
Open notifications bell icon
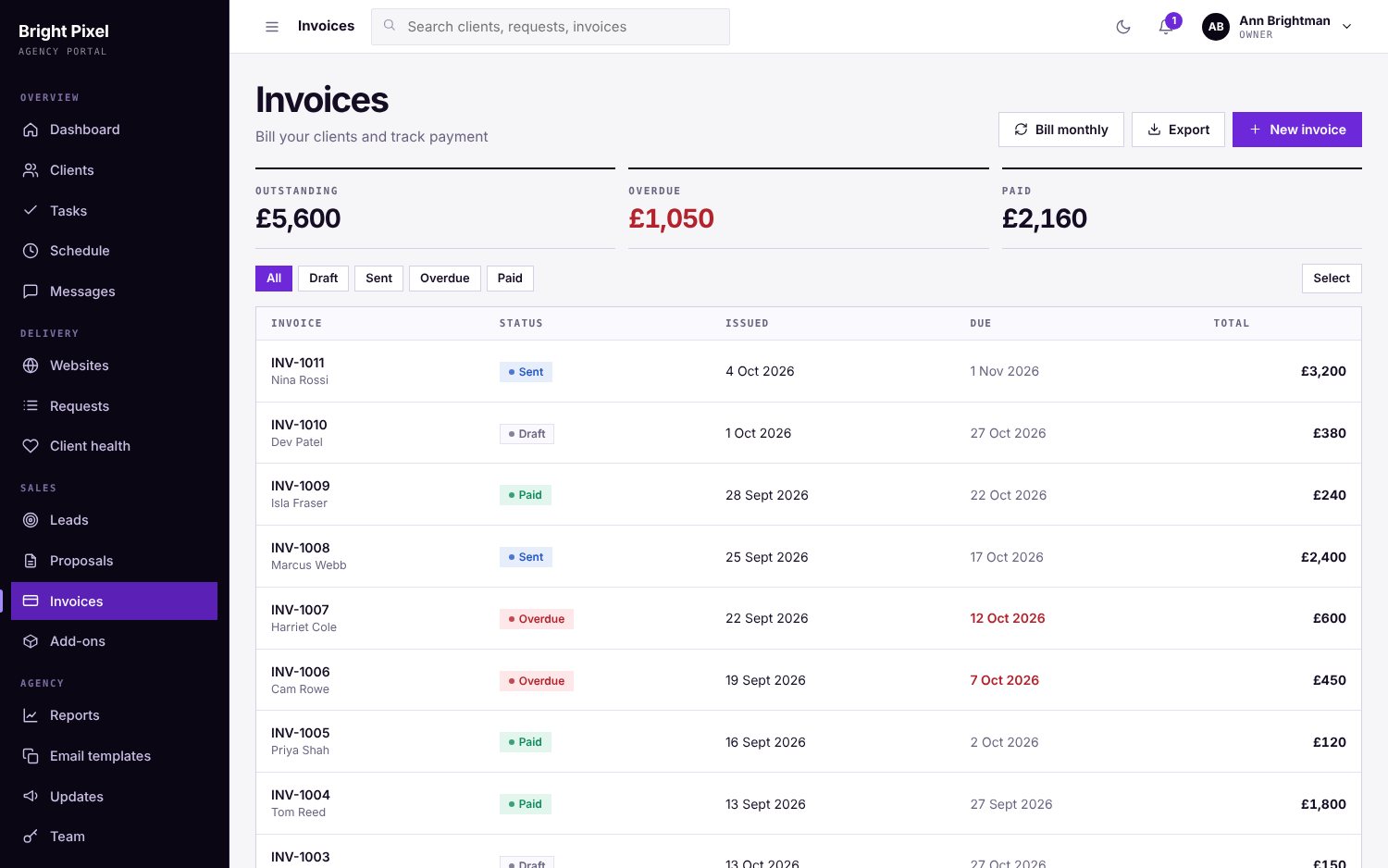point(1166,27)
